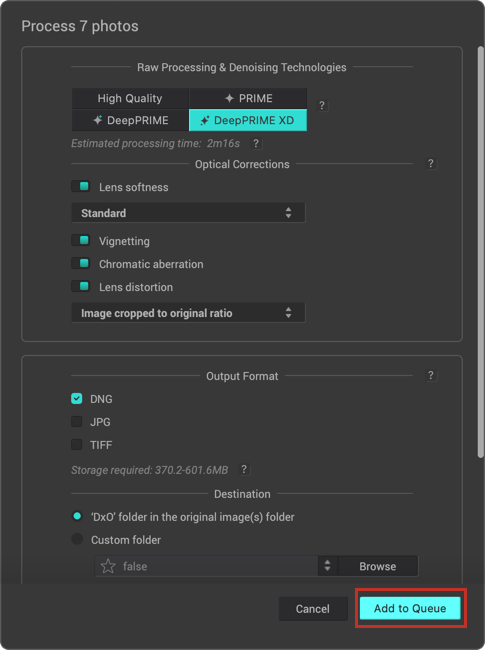485x650 pixels.
Task: Select 'DxO' folder in original image folder
Action: (77, 517)
